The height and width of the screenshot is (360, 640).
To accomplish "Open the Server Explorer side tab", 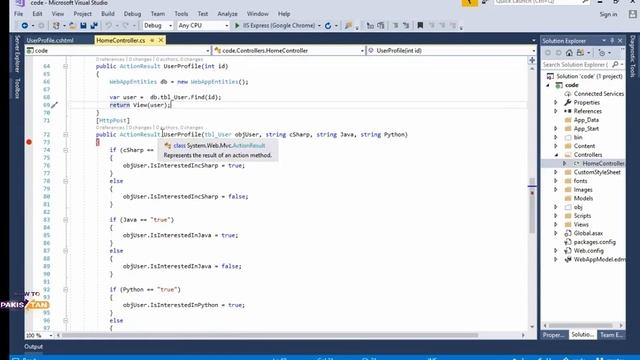I will [x=17, y=54].
